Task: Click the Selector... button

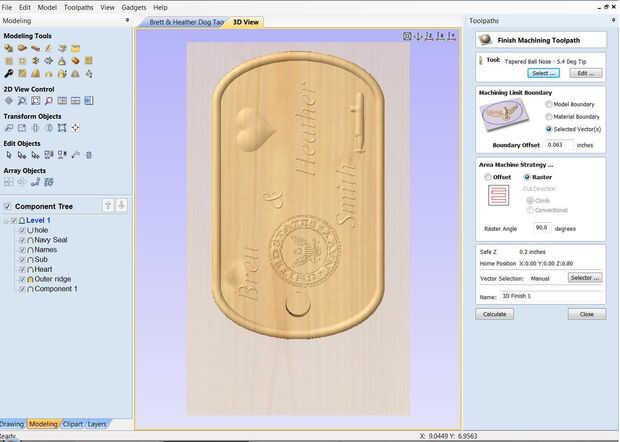Action: [x=585, y=278]
